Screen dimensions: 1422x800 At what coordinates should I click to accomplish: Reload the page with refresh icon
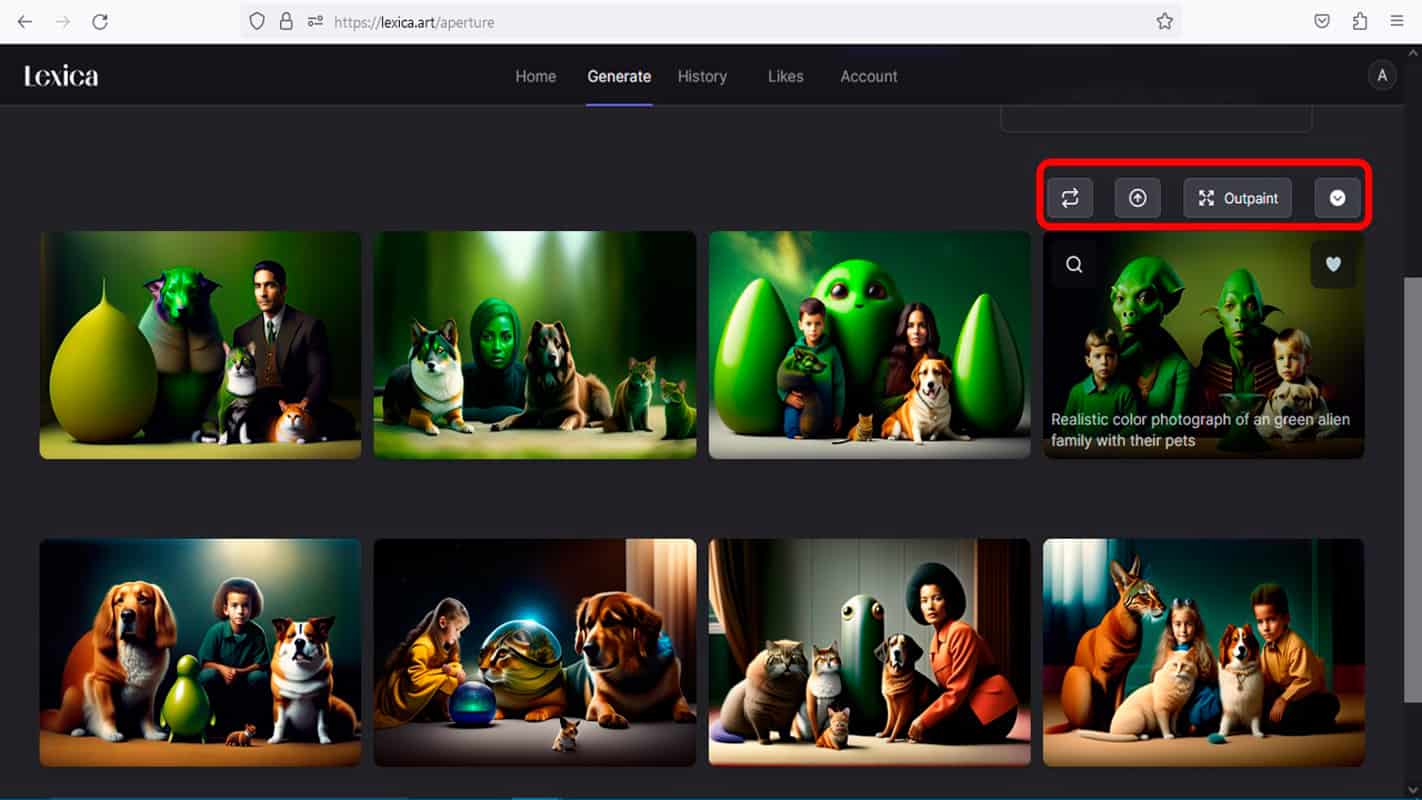(x=100, y=21)
